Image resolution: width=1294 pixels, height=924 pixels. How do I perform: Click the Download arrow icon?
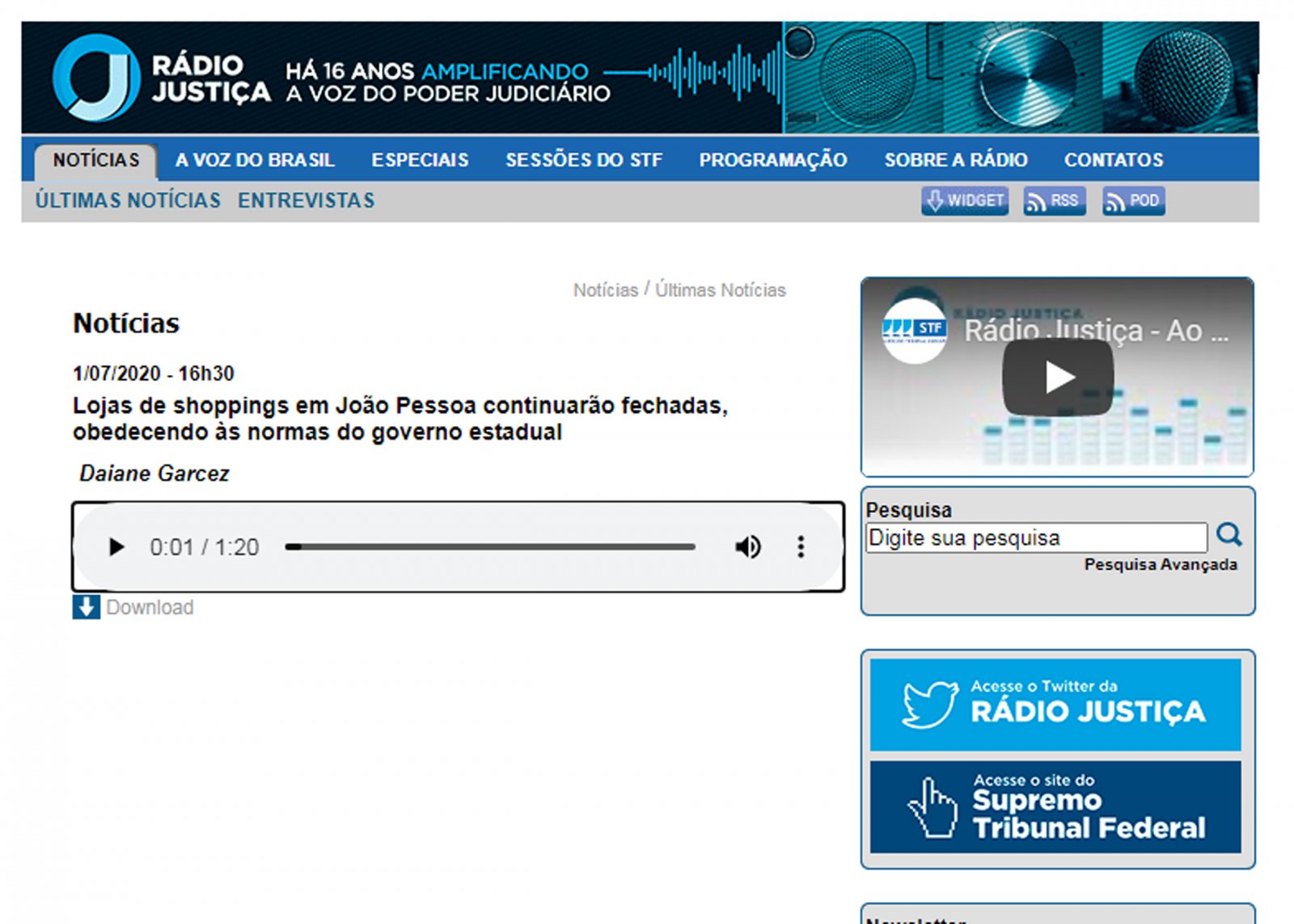(x=87, y=607)
